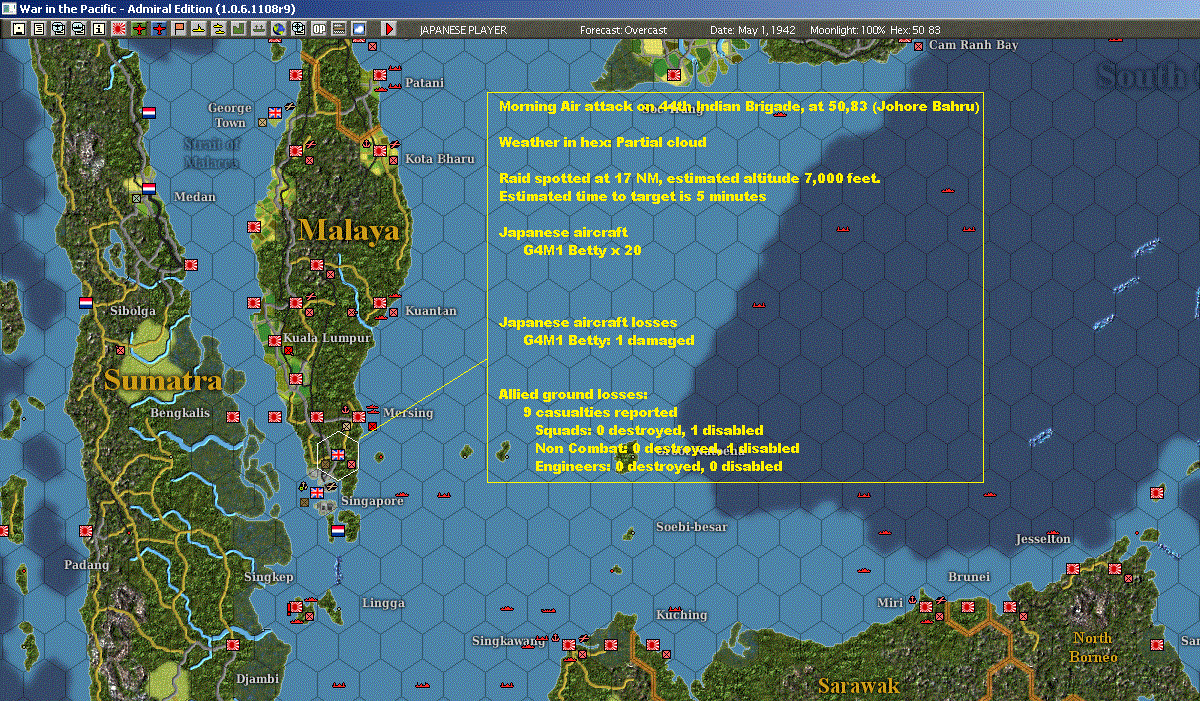This screenshot has width=1200, height=701.
Task: Click the OP toolbar button
Action: click(318, 29)
